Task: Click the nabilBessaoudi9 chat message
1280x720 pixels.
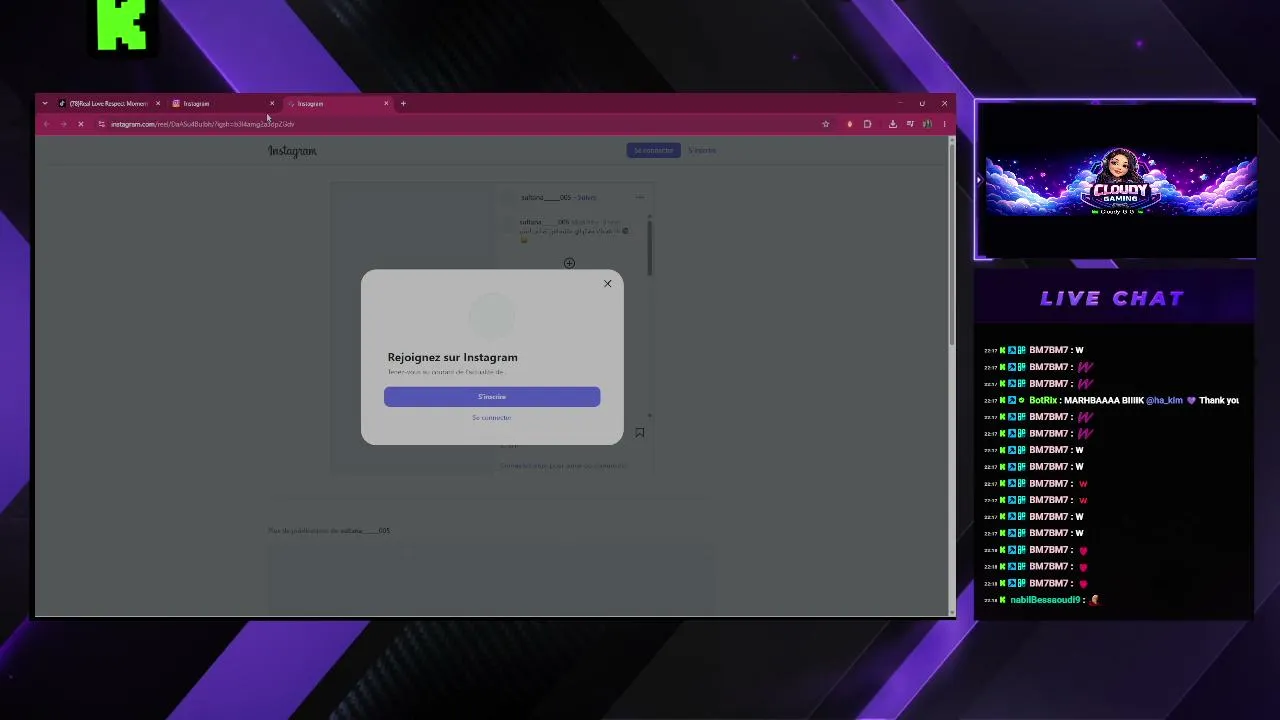Action: (x=1042, y=600)
